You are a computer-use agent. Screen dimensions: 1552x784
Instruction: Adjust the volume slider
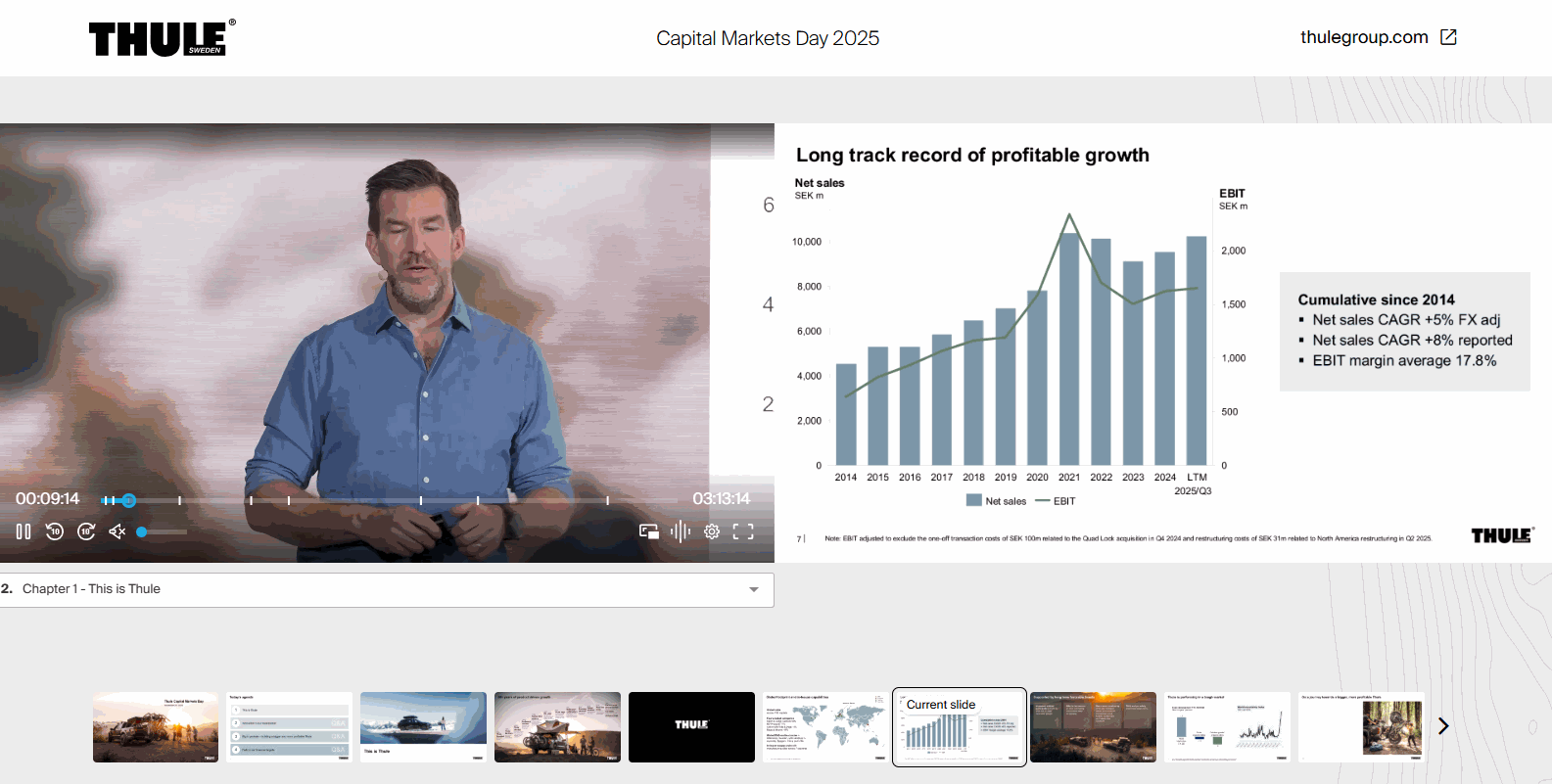pyautogui.click(x=162, y=531)
